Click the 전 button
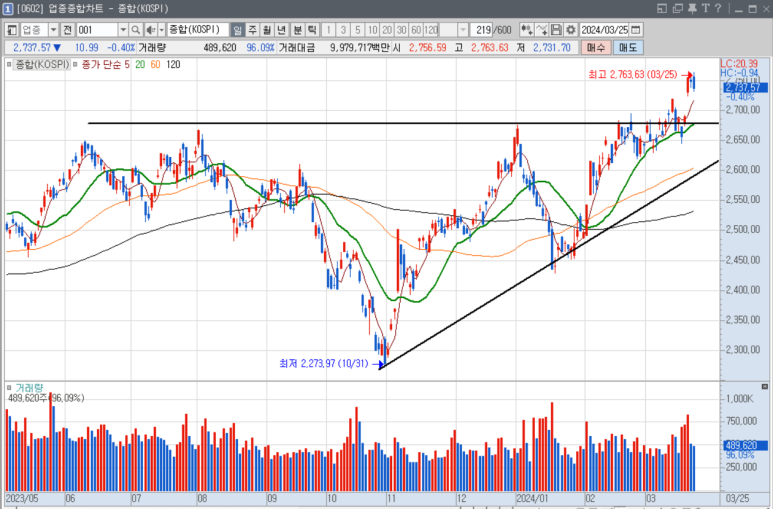773x509 pixels. coord(68,30)
